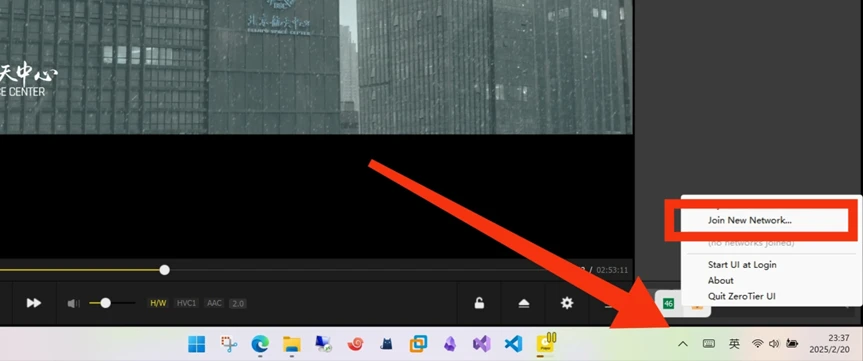
Task: Open Windows Start menu
Action: 196,344
